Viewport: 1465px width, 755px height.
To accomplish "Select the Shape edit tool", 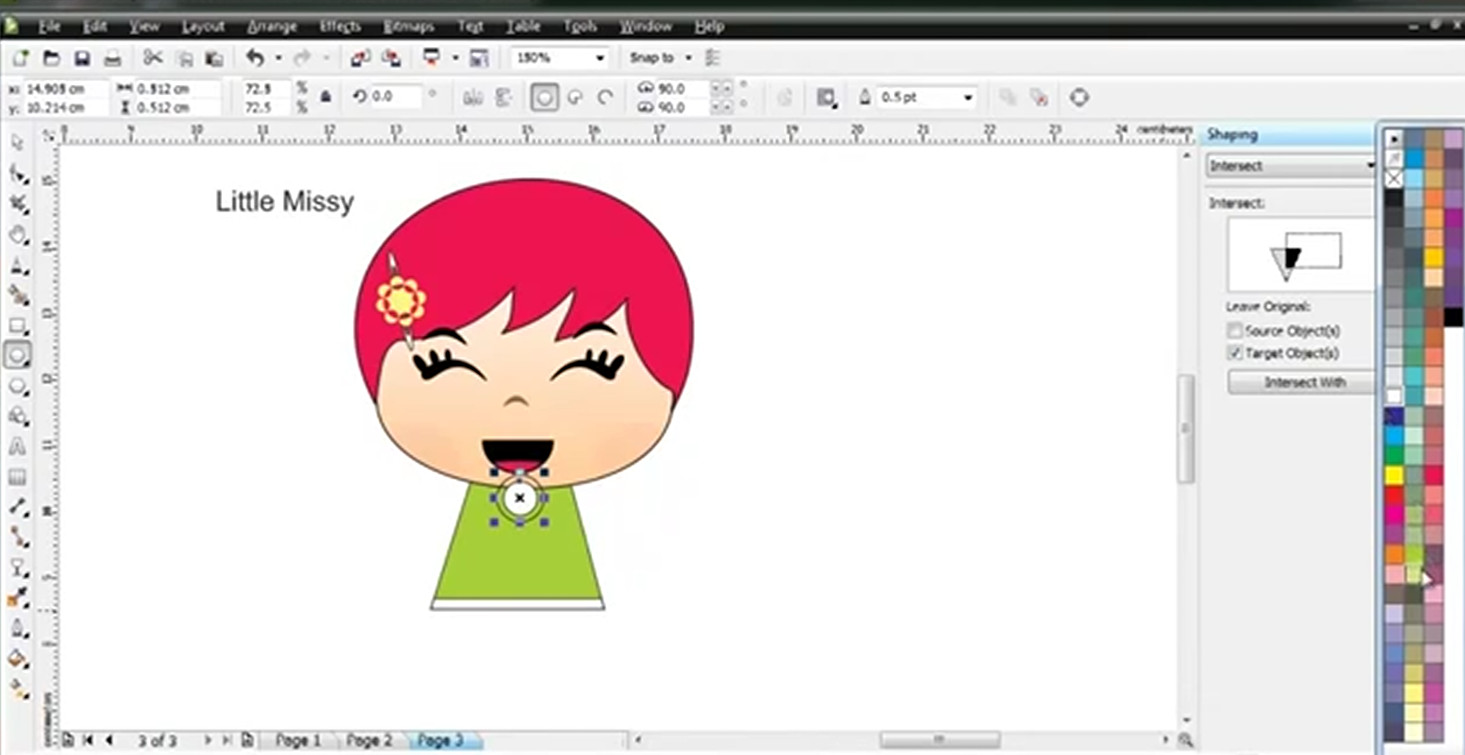I will click(18, 174).
